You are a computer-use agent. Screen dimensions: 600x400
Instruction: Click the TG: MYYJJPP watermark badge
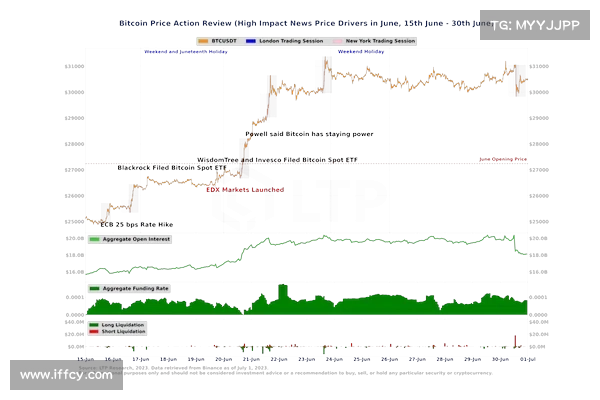(533, 22)
